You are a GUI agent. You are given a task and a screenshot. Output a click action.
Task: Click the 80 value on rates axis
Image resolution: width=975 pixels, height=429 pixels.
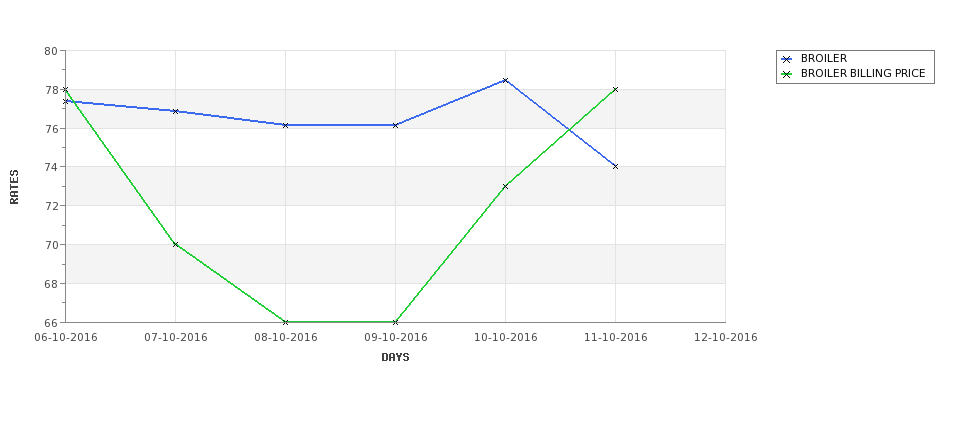50,51
